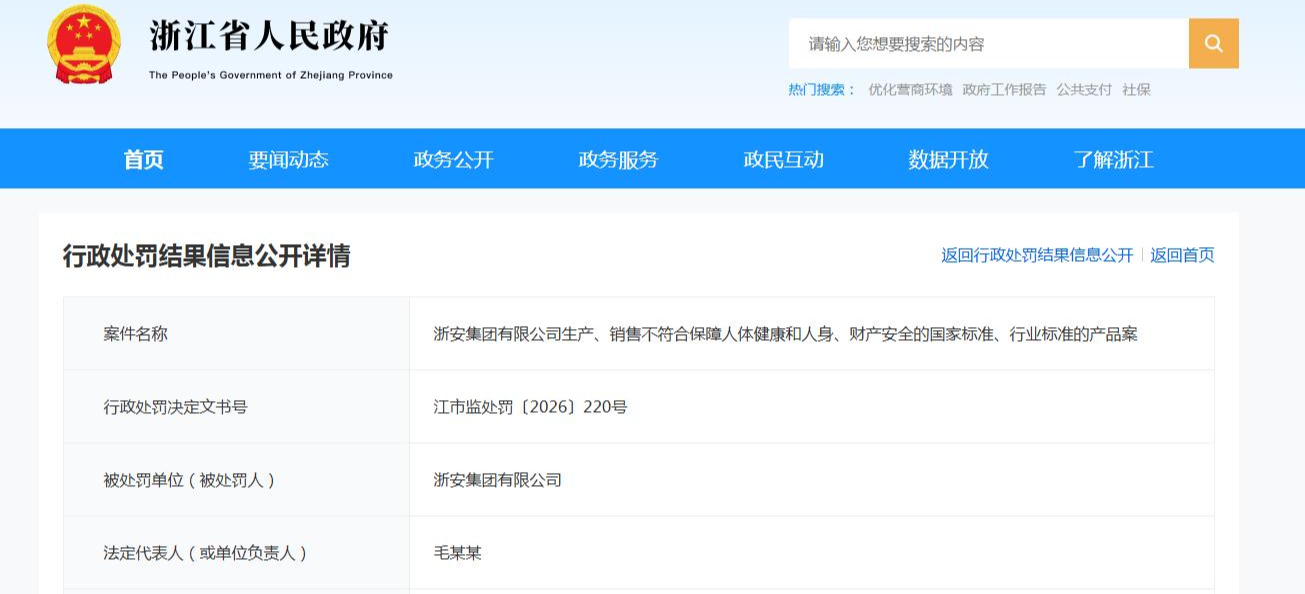Select the case name text starting 浙安集团有限公司生产

[x=785, y=334]
